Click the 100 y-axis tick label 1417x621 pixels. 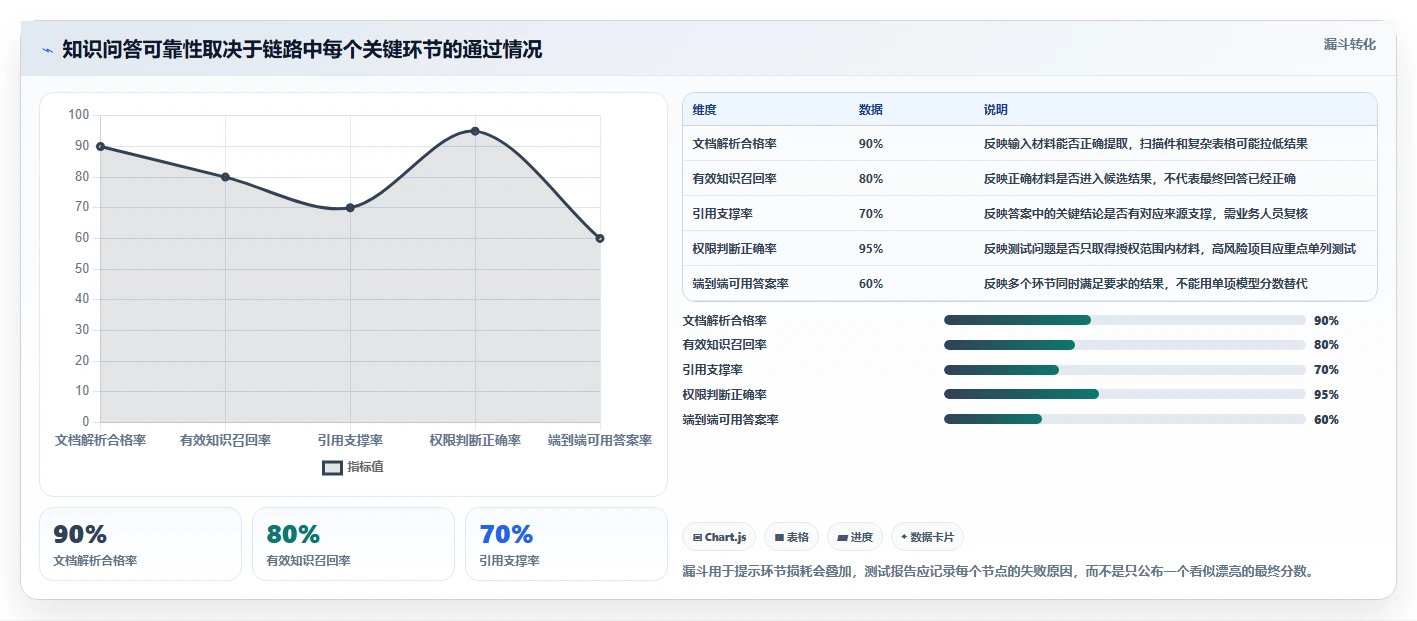pyautogui.click(x=79, y=115)
